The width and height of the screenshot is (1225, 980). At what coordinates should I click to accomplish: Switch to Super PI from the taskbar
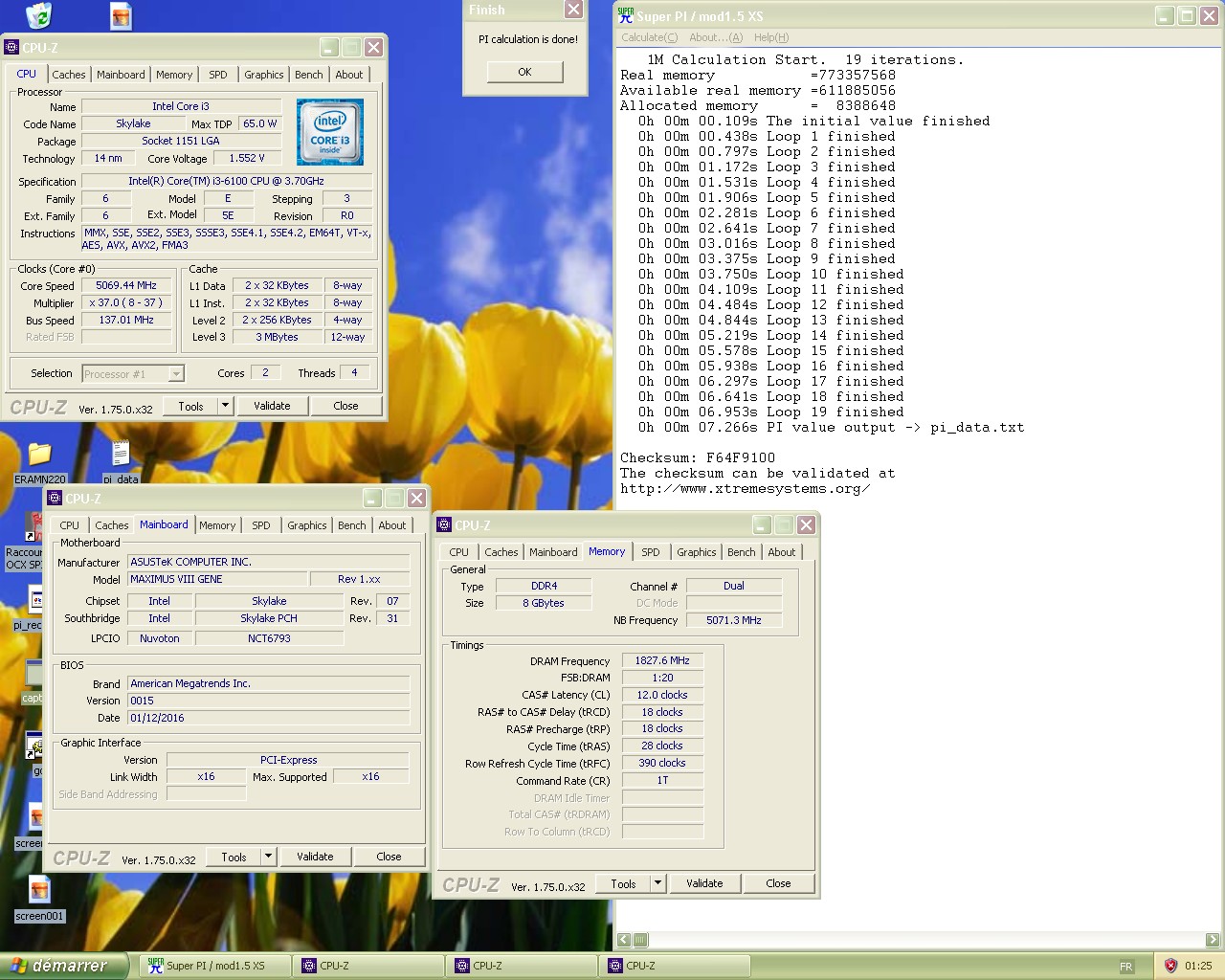click(215, 966)
